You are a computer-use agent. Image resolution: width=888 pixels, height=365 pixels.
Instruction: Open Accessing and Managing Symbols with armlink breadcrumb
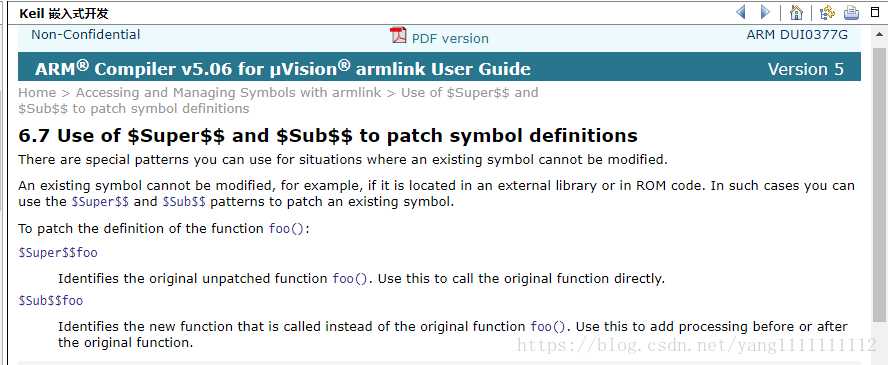coord(229,92)
